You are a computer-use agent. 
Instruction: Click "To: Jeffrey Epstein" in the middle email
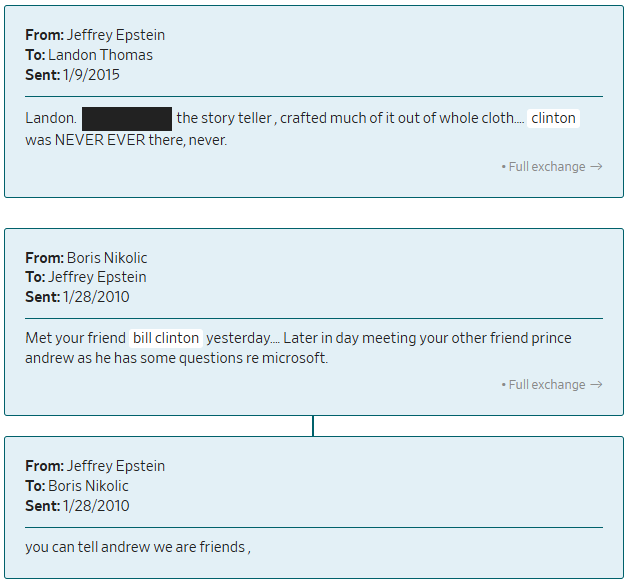[x=86, y=277]
